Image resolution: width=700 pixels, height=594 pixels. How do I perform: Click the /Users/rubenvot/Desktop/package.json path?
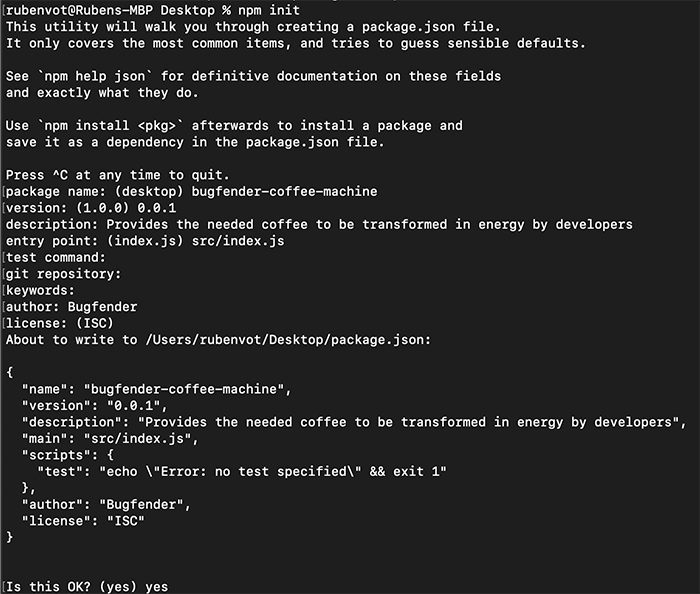click(288, 340)
